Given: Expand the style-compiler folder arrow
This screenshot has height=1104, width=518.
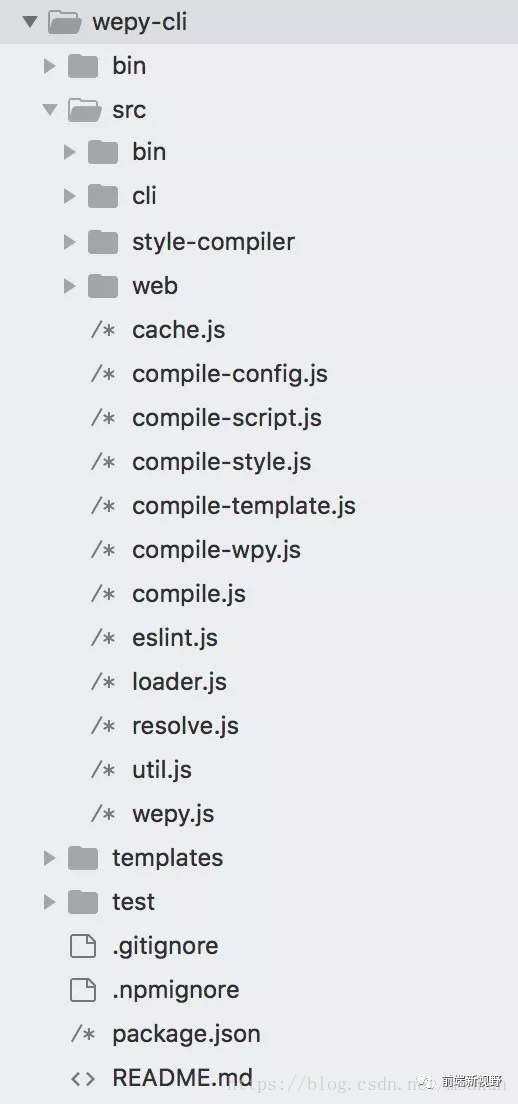Looking at the screenshot, I should coord(69,242).
